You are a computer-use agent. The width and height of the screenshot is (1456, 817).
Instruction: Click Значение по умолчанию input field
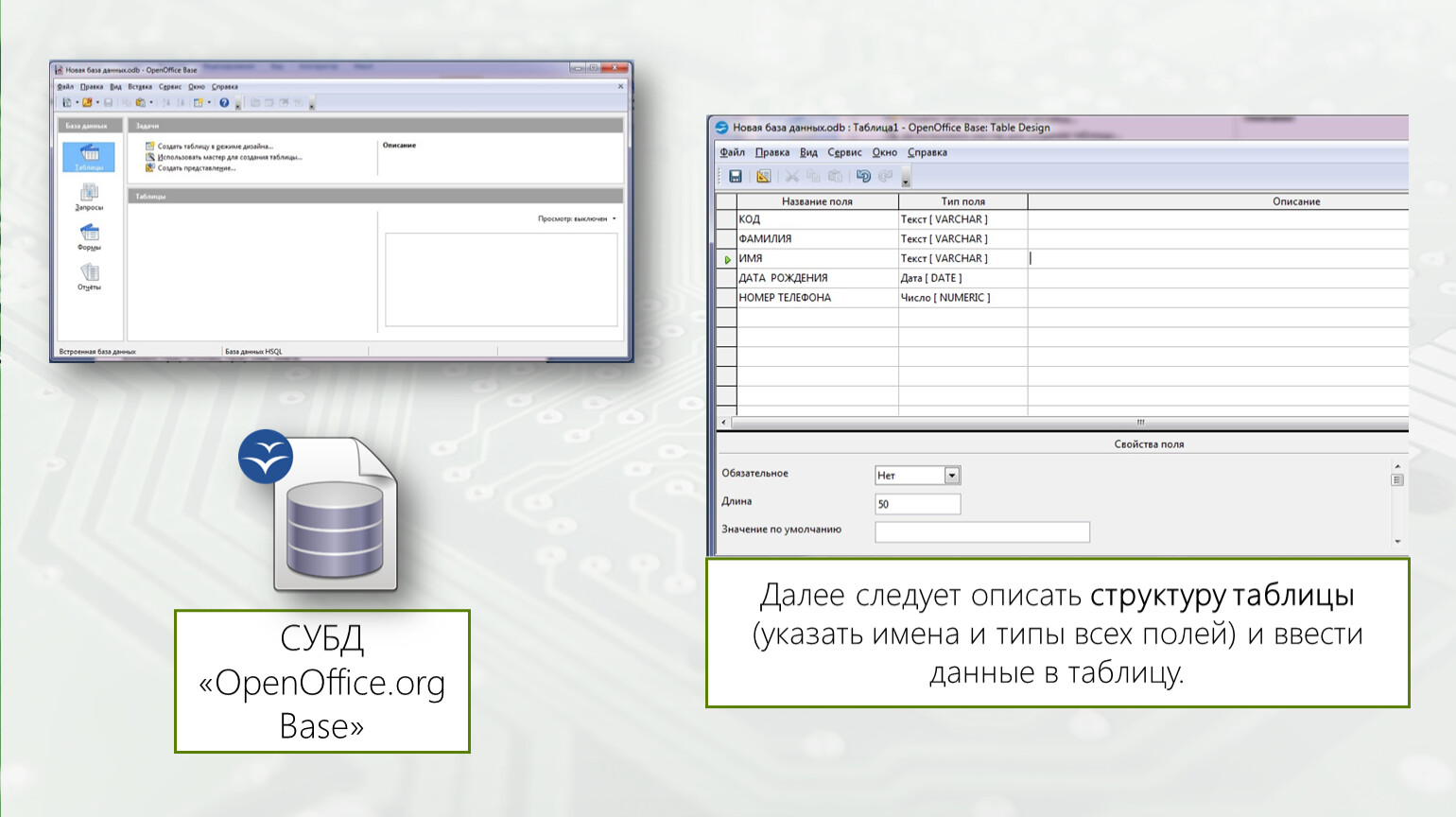[x=982, y=532]
